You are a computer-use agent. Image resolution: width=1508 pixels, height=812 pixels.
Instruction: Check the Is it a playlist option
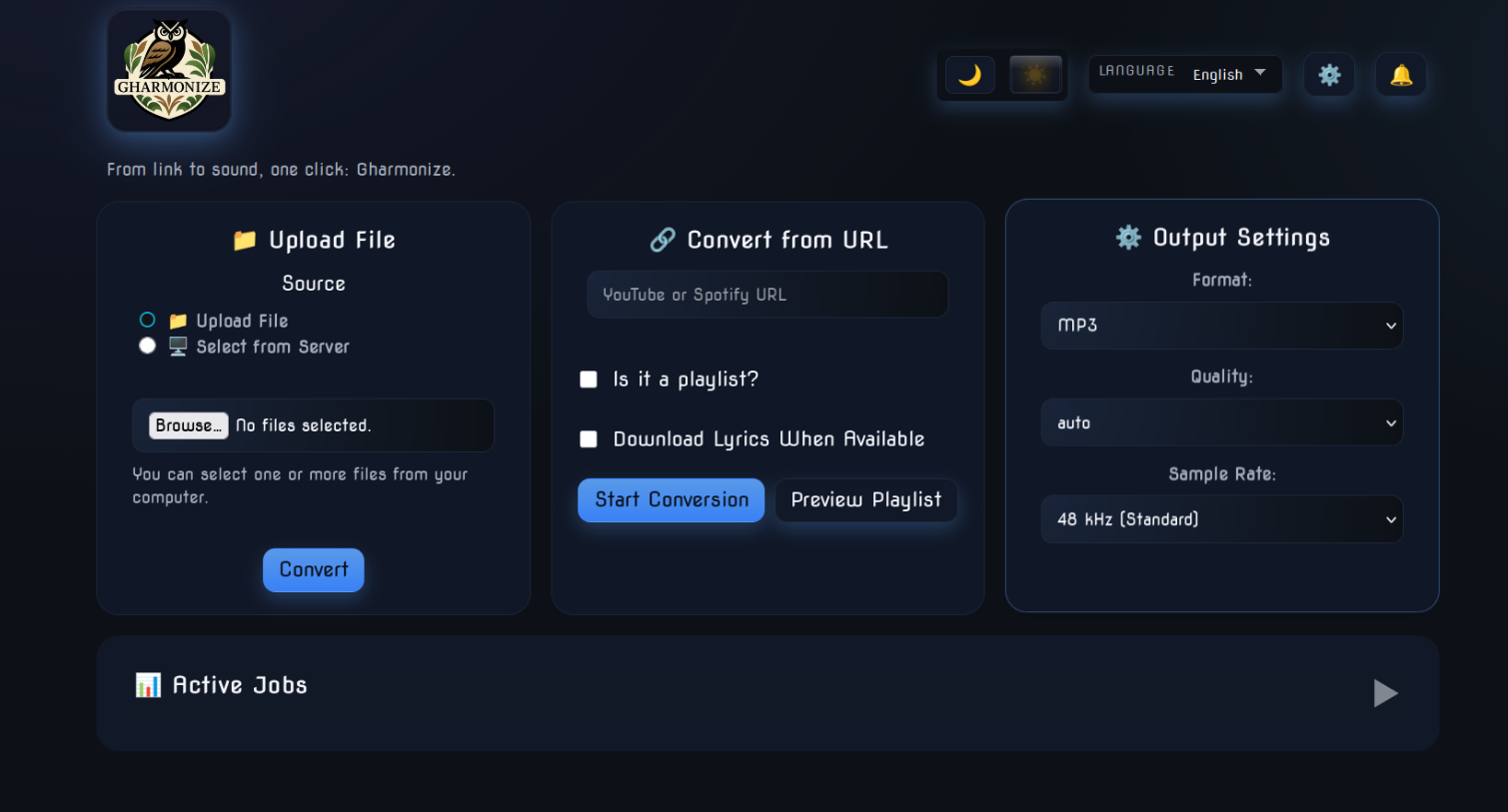click(589, 380)
